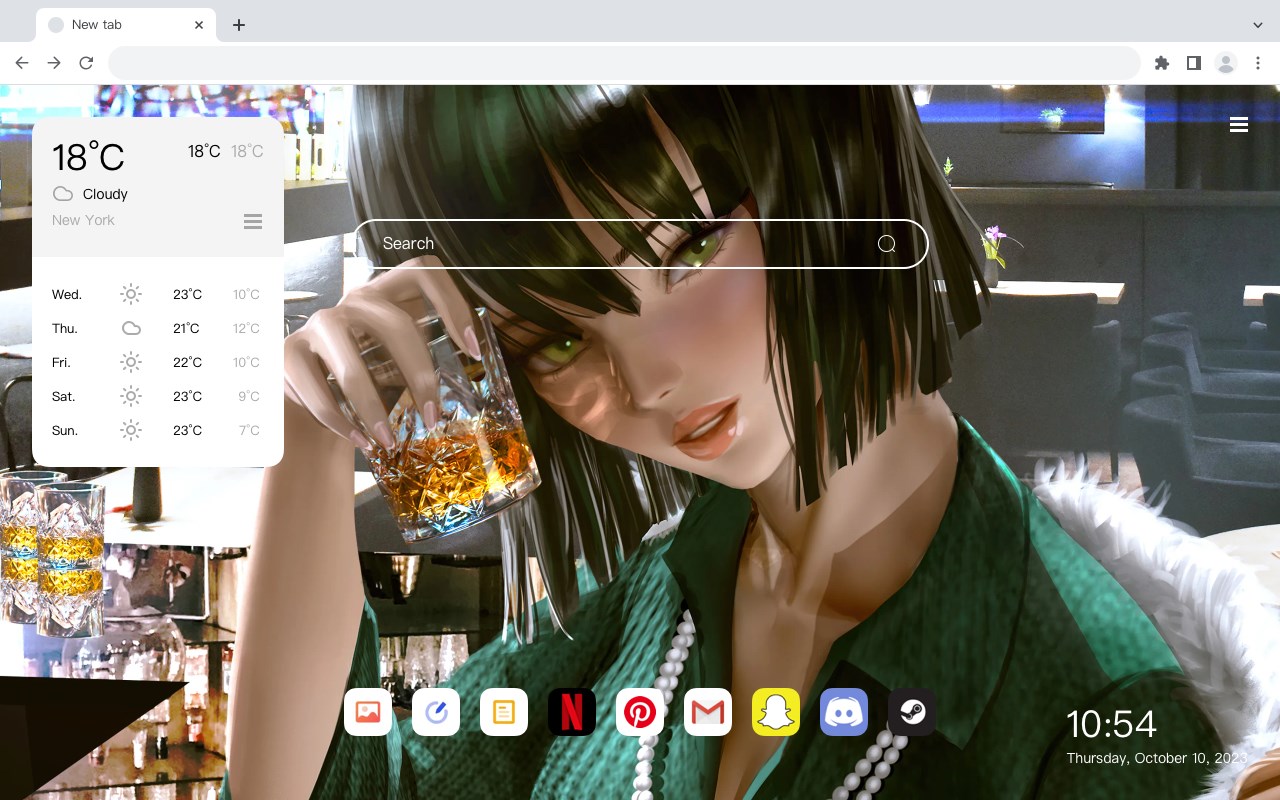Select the Sat. forecast row label
The image size is (1280, 800).
(64, 397)
